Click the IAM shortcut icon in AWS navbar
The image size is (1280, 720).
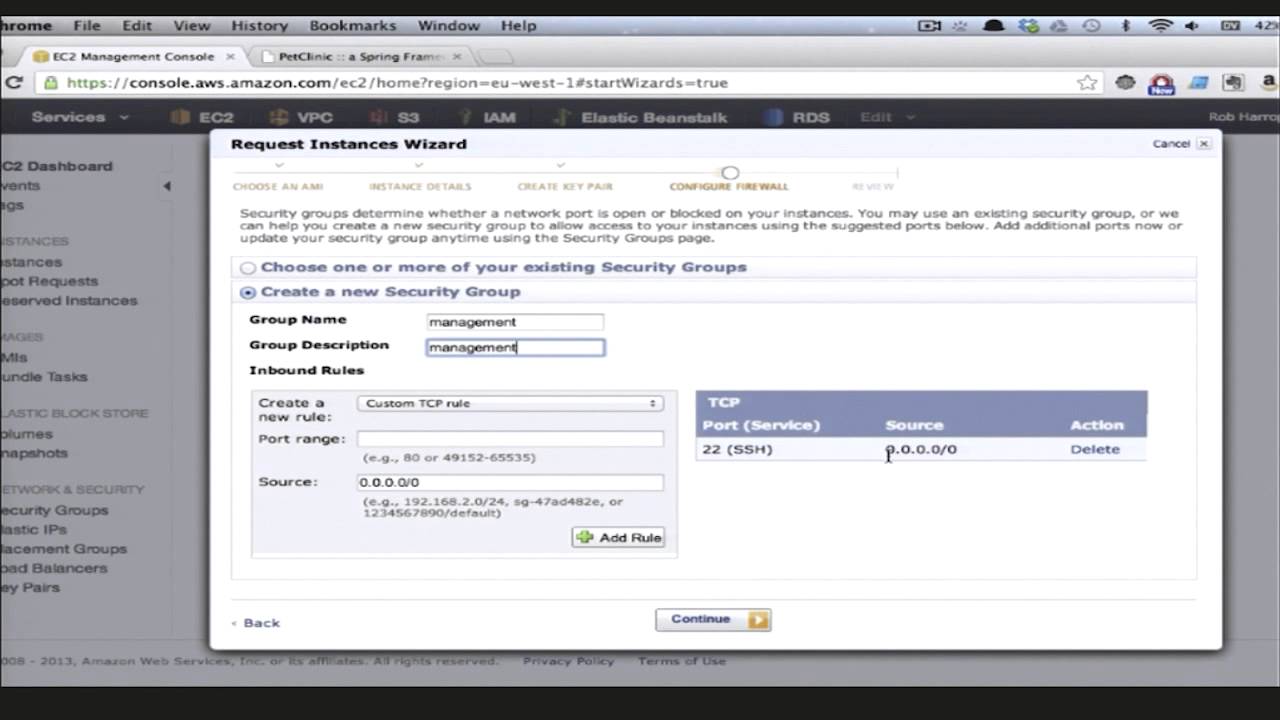coord(465,117)
